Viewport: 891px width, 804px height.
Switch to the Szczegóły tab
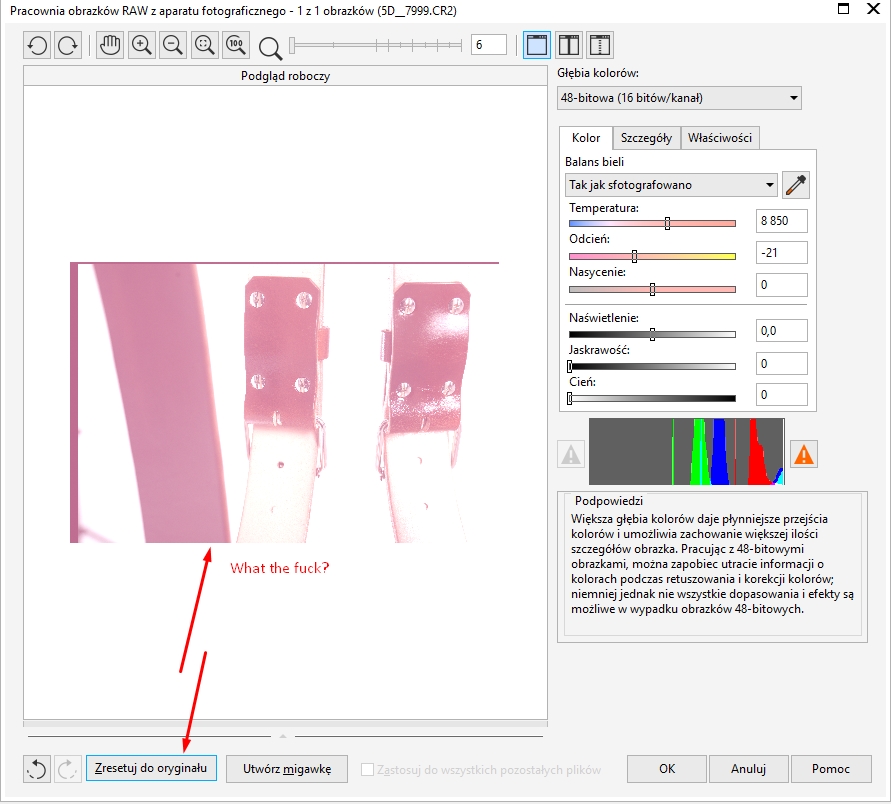coord(646,138)
